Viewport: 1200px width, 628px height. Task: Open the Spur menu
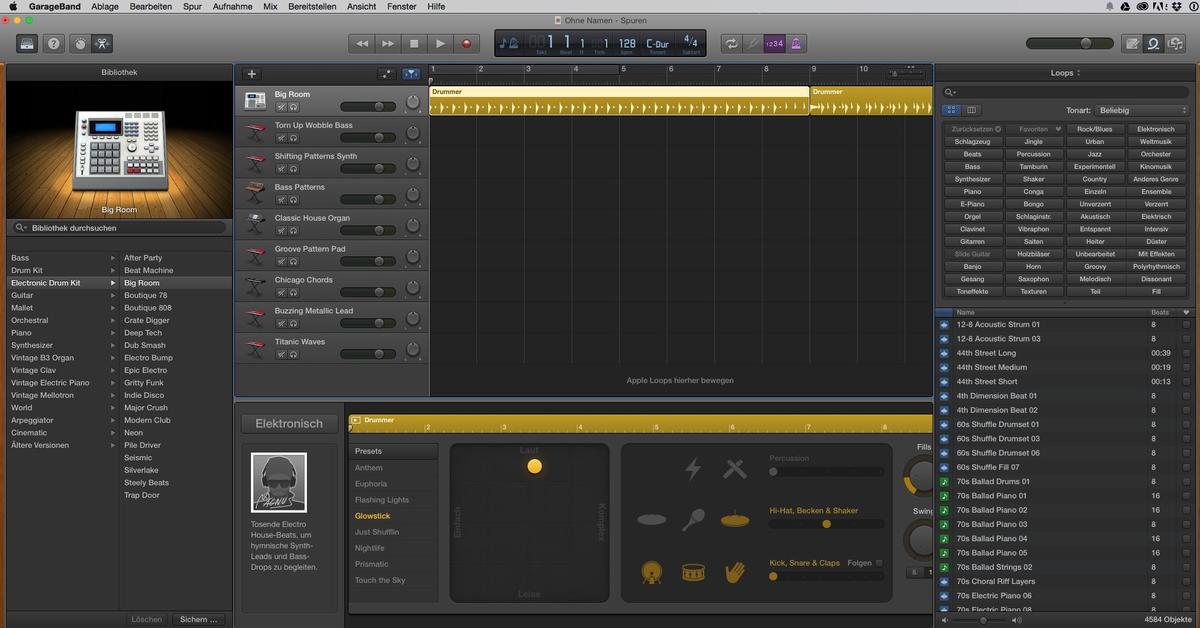click(x=192, y=6)
